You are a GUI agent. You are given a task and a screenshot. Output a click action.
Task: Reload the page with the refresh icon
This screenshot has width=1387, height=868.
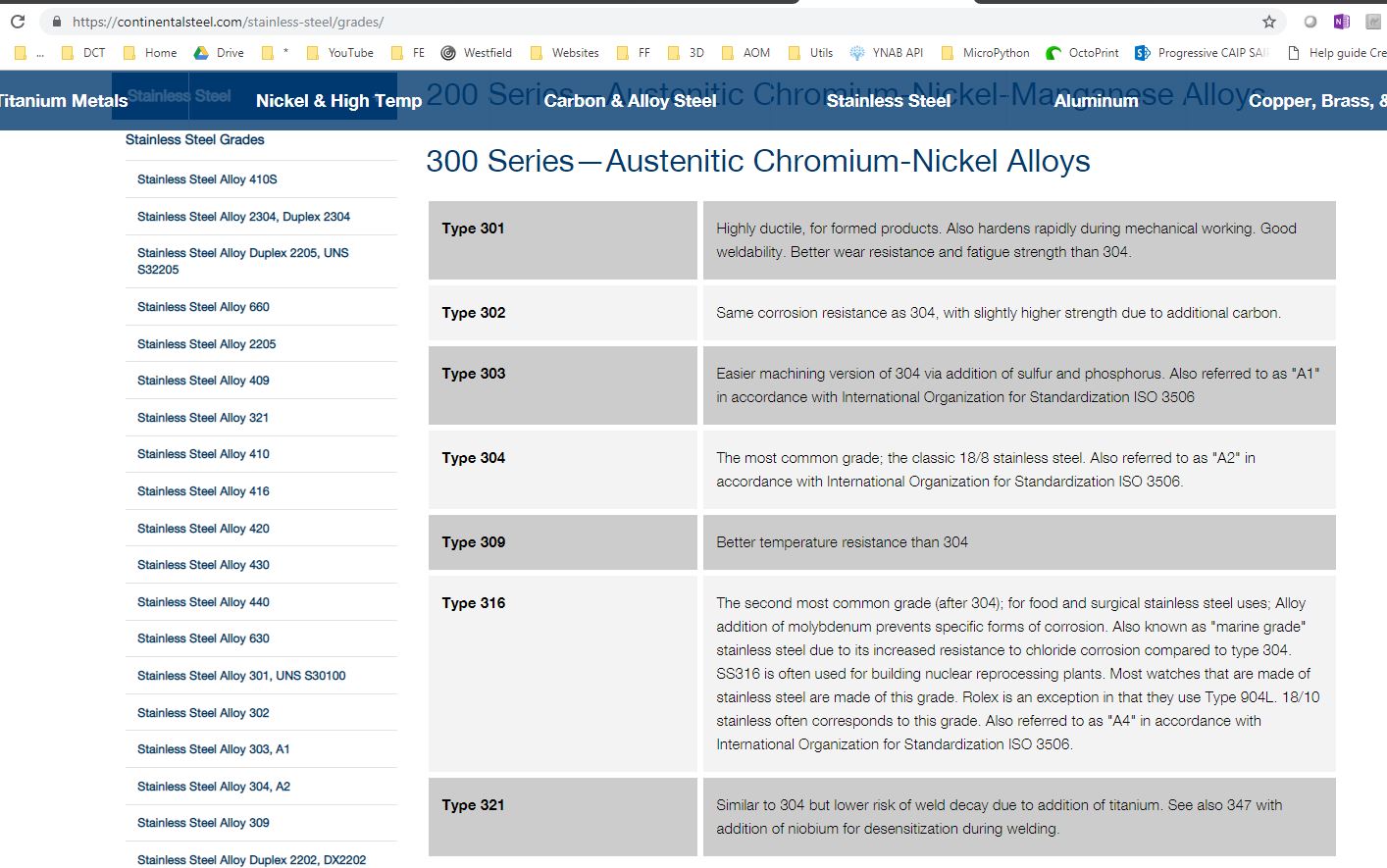pyautogui.click(x=17, y=22)
